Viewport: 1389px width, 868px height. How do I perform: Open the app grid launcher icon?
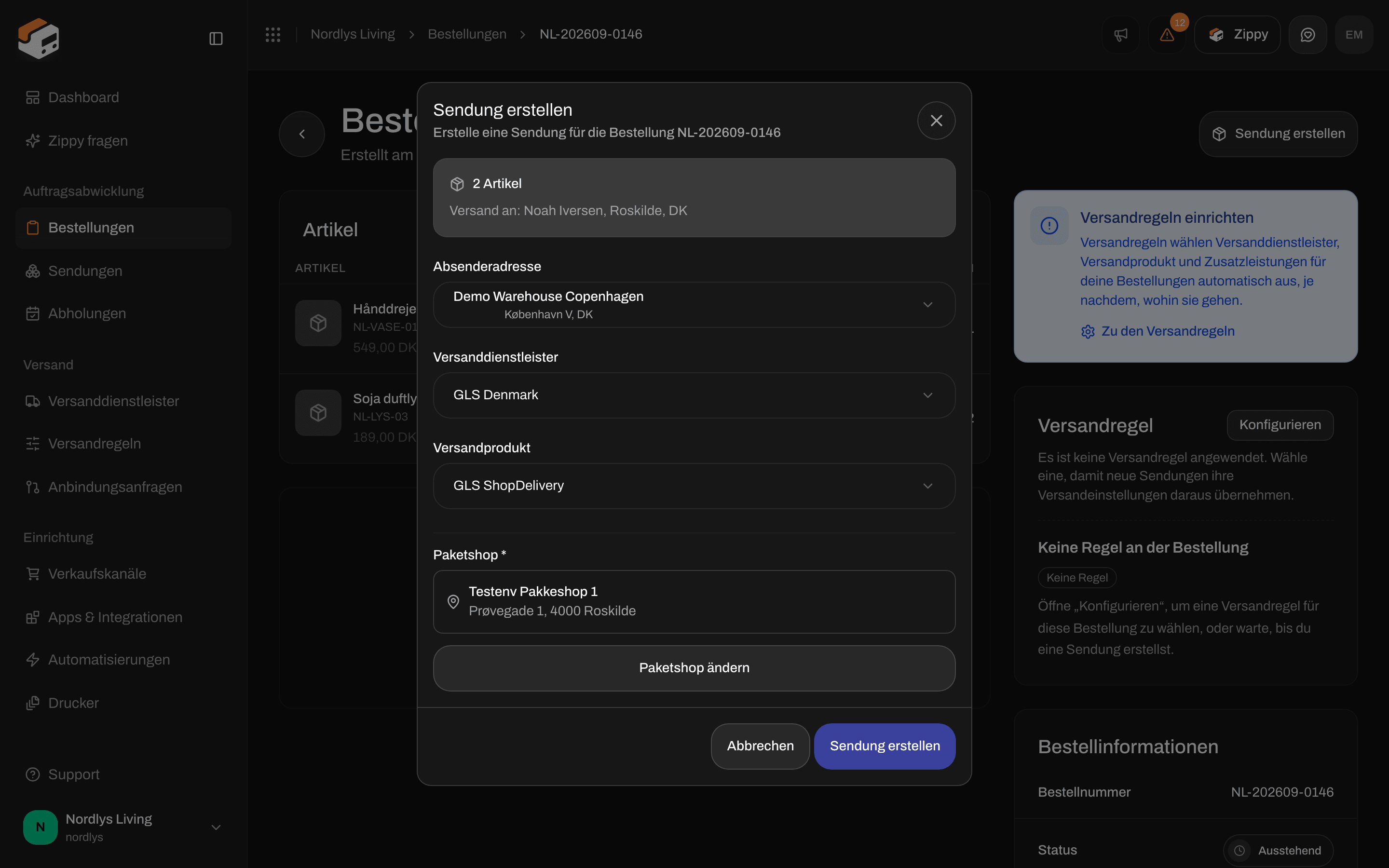pos(272,34)
